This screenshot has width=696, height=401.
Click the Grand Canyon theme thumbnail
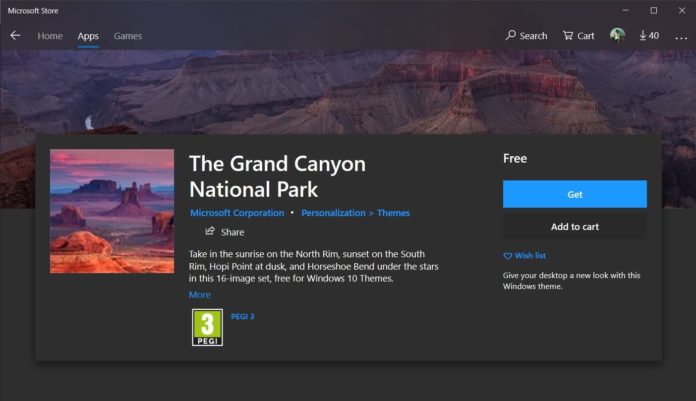[x=111, y=211]
